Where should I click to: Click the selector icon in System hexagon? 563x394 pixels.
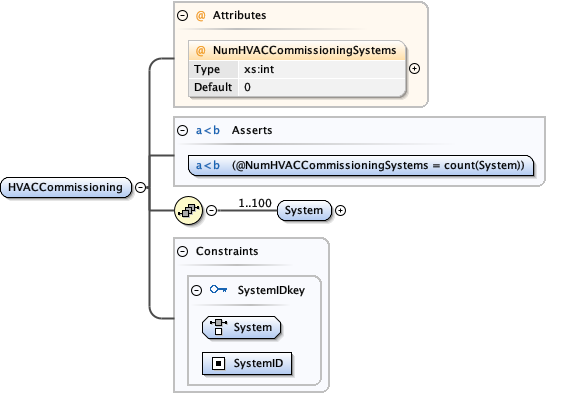[218, 327]
